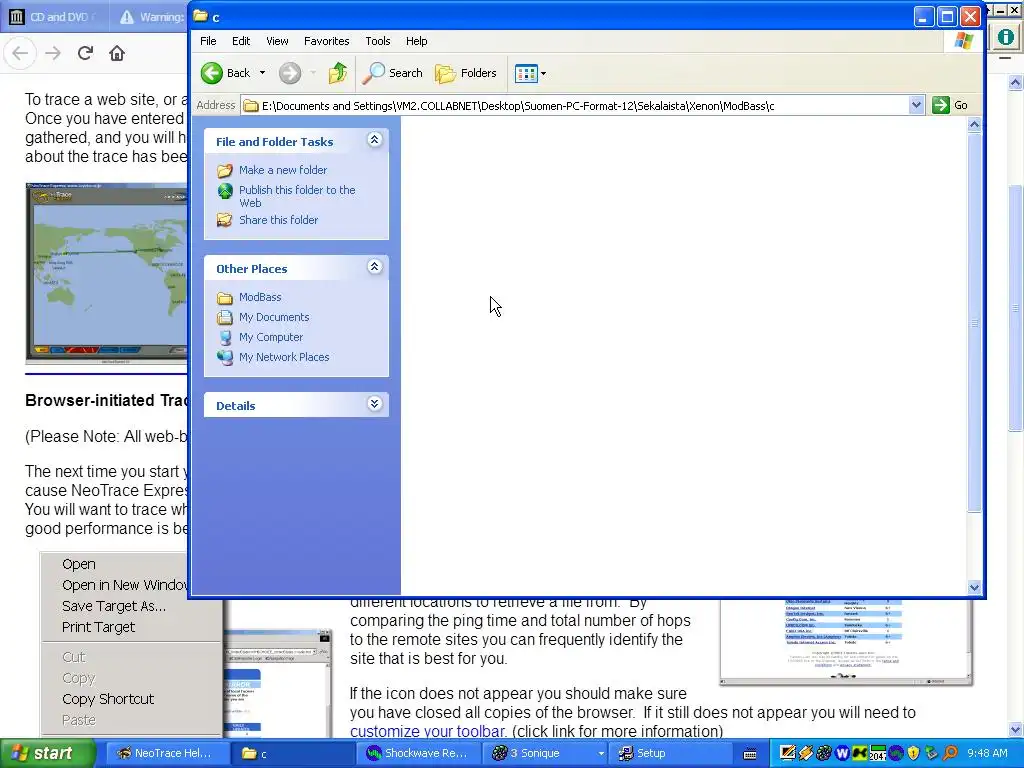1024x768 pixels.
Task: Click the traceroute results screenshot thumbnail
Action: click(x=846, y=643)
